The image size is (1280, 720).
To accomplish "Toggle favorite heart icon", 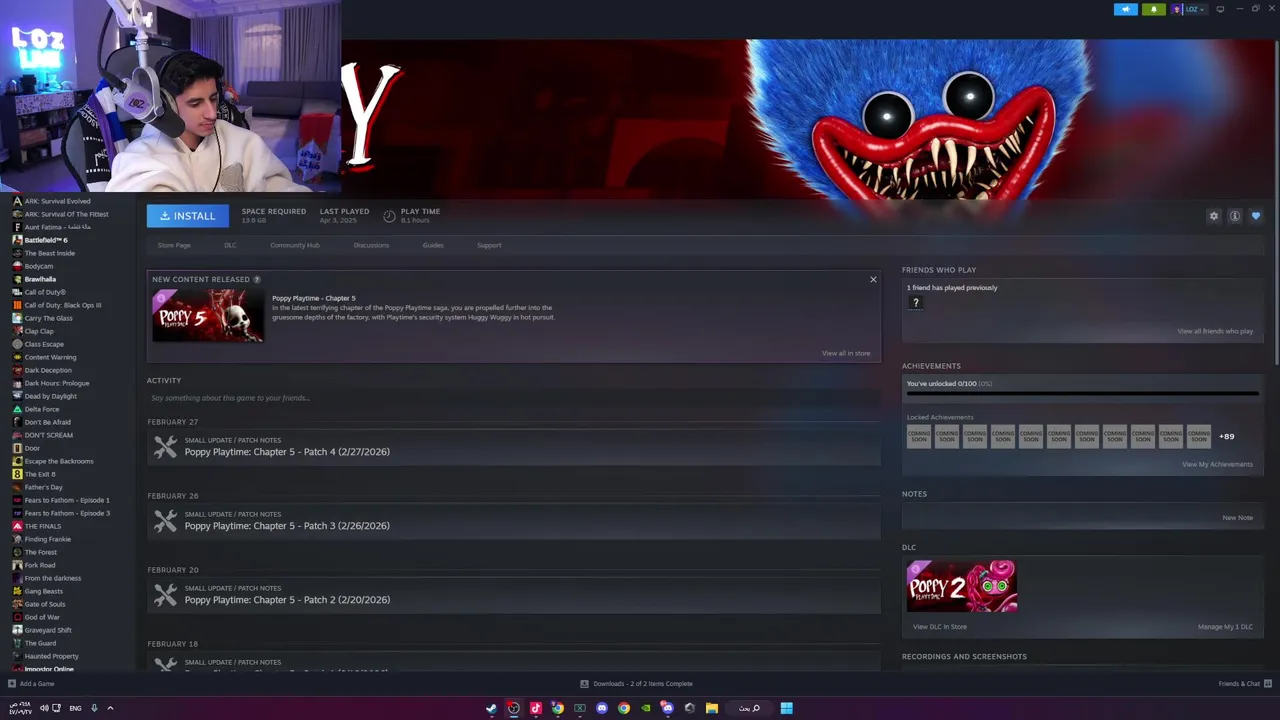I will click(1256, 216).
